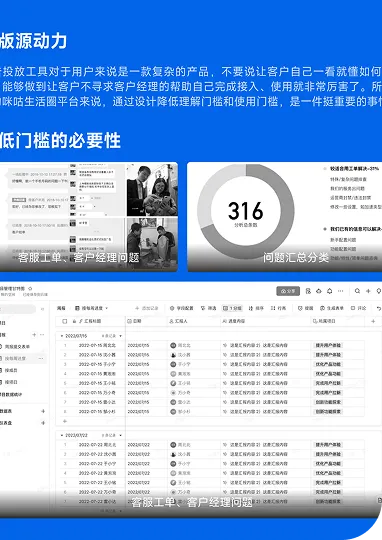Select 周报提交表单 in the sidebar
The width and height of the screenshot is (382, 540).
click(17, 346)
